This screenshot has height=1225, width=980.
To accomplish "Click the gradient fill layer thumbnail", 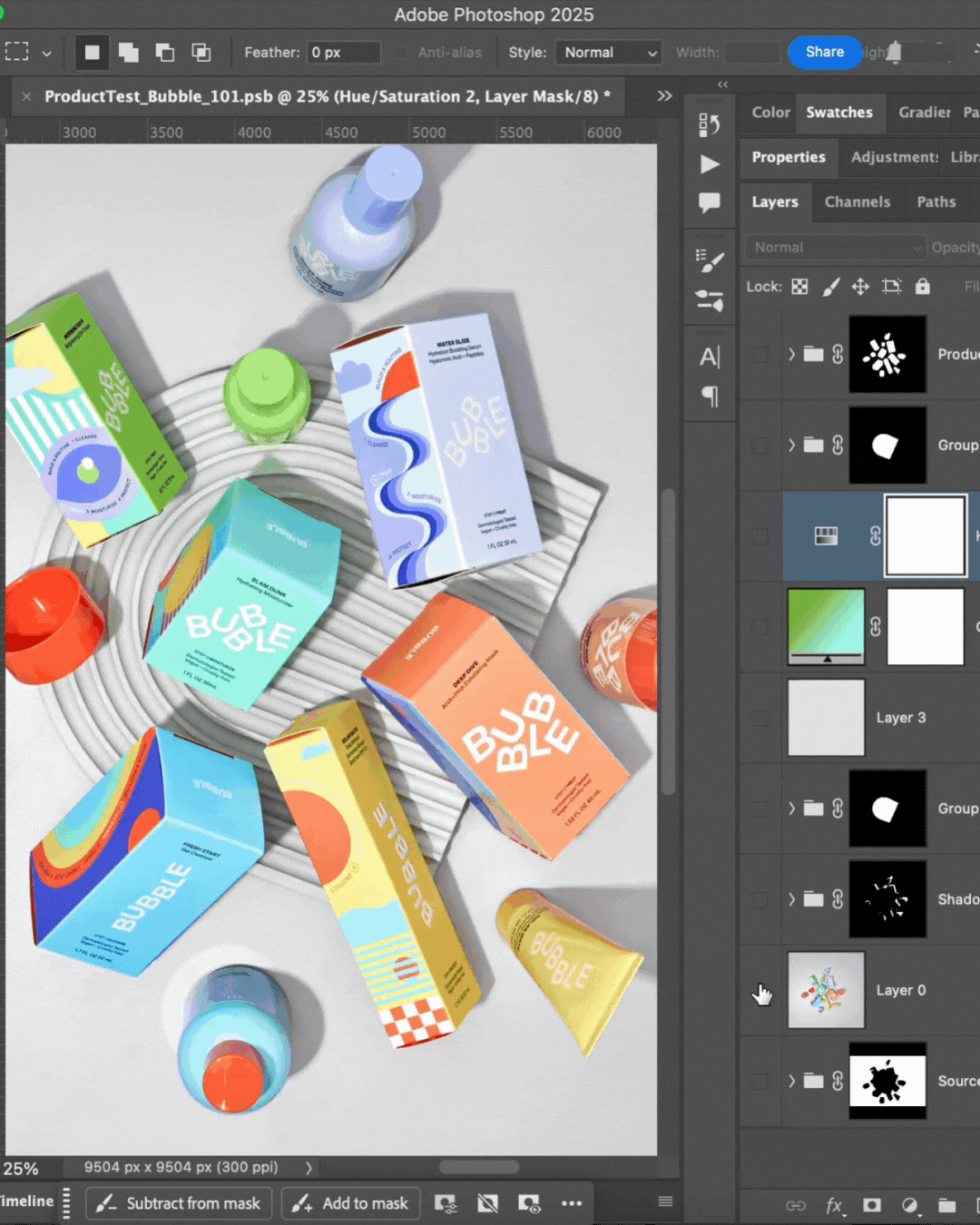I will (x=826, y=626).
